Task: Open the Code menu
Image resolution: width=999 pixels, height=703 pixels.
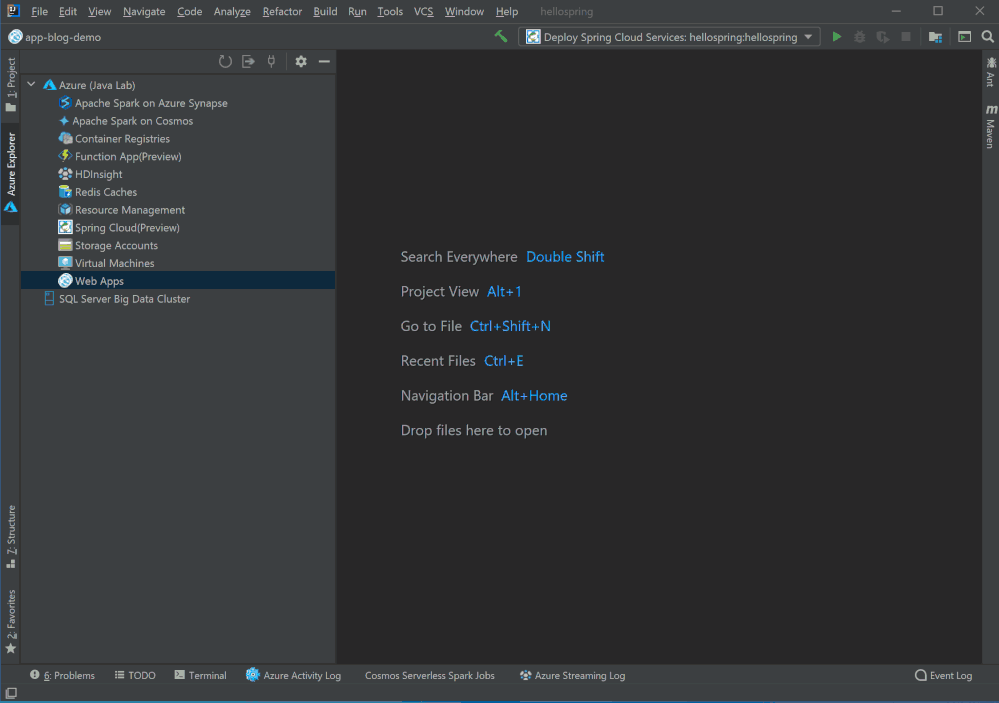Action: [189, 11]
